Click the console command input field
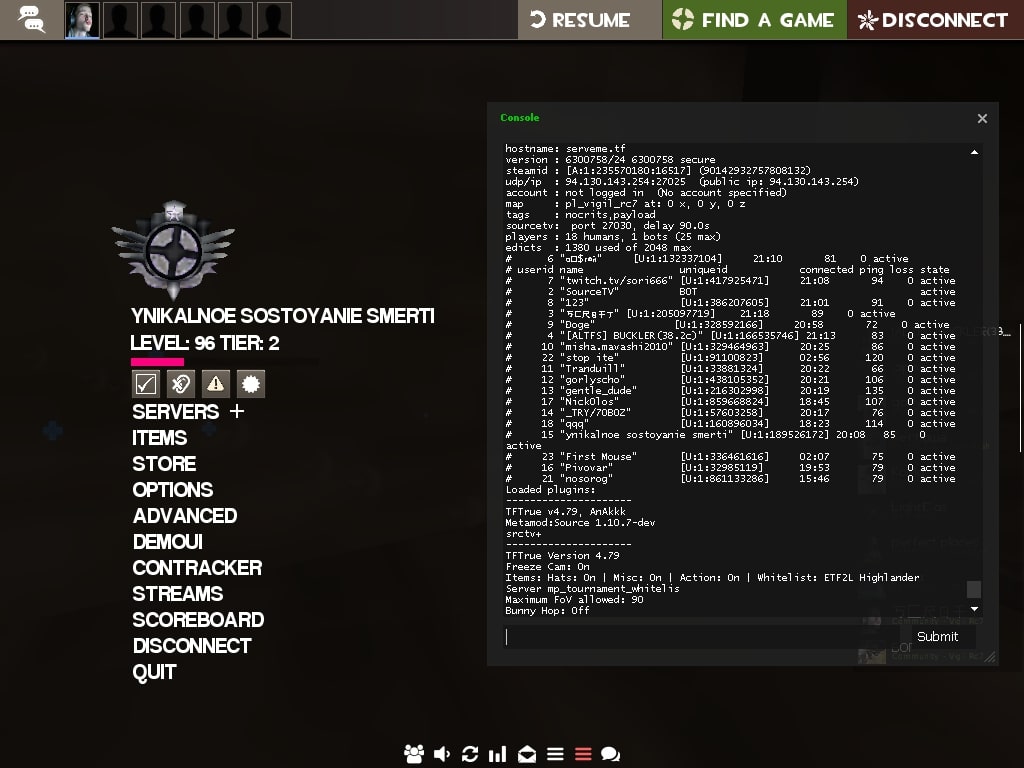1024x768 pixels. click(x=700, y=636)
